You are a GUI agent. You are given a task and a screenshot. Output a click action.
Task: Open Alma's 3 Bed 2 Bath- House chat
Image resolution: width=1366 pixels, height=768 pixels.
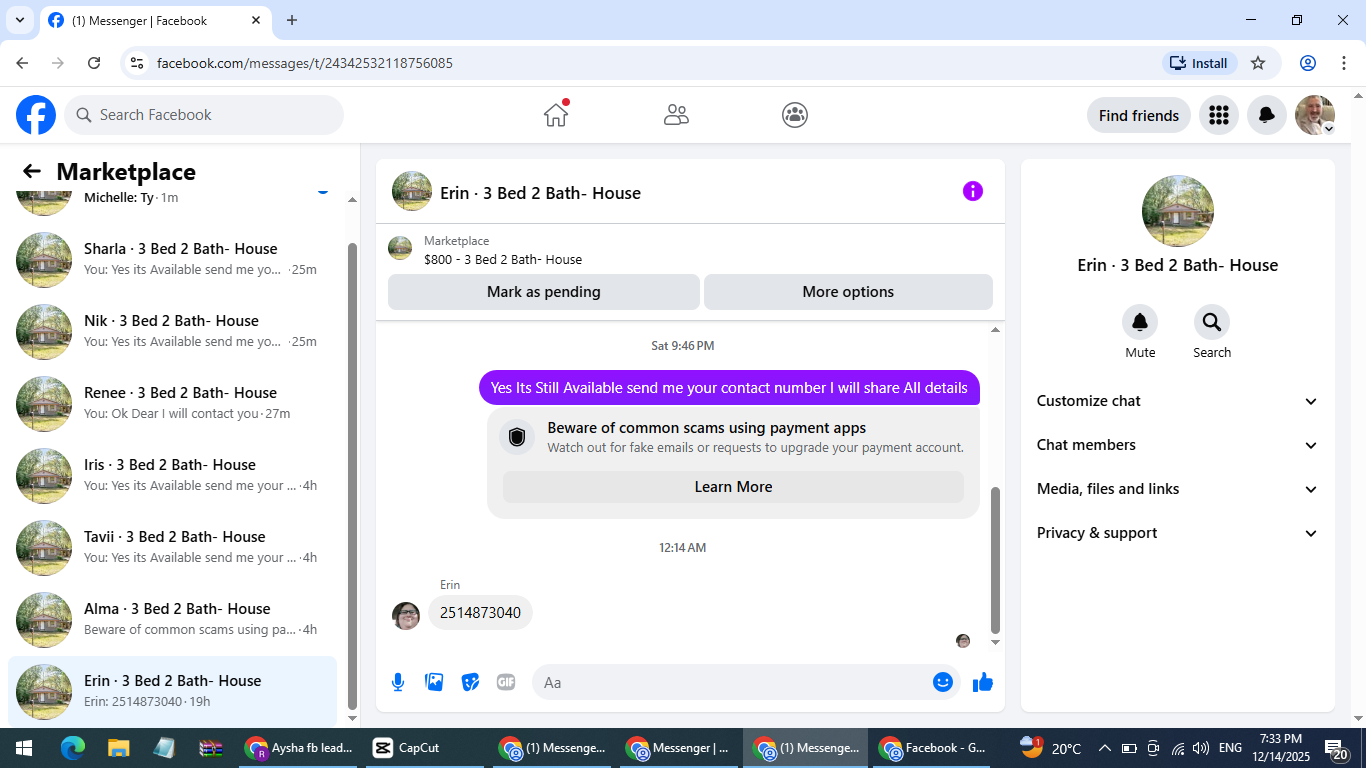(x=172, y=620)
